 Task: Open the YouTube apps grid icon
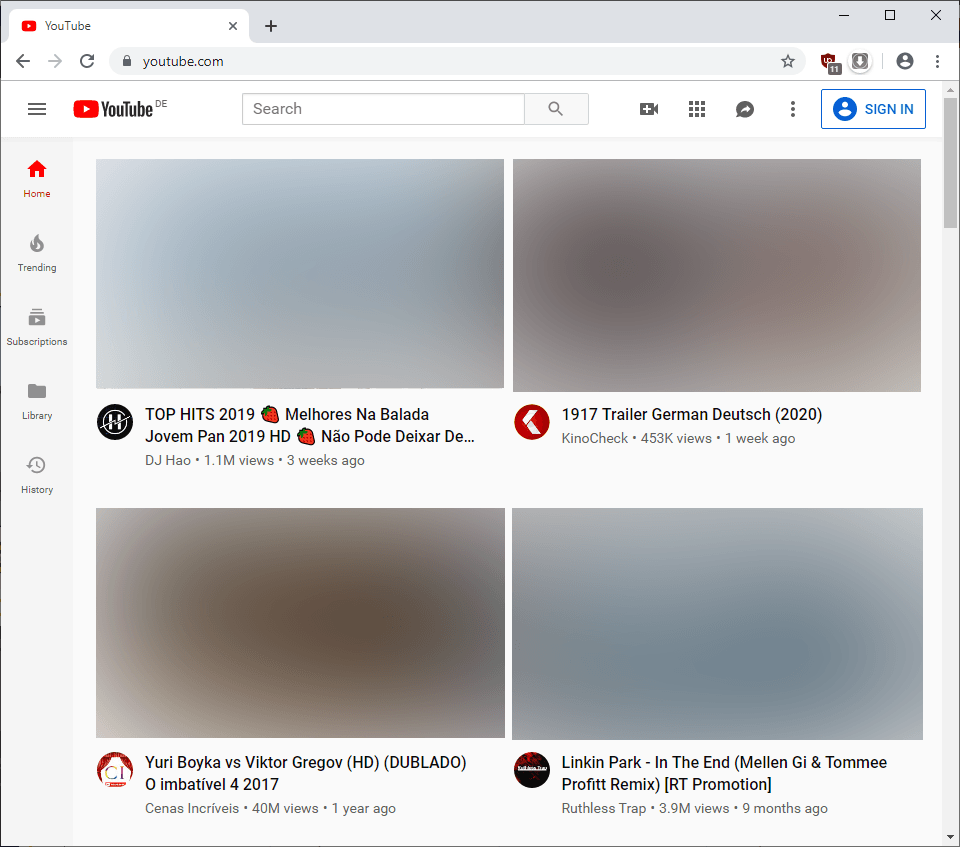click(x=697, y=109)
